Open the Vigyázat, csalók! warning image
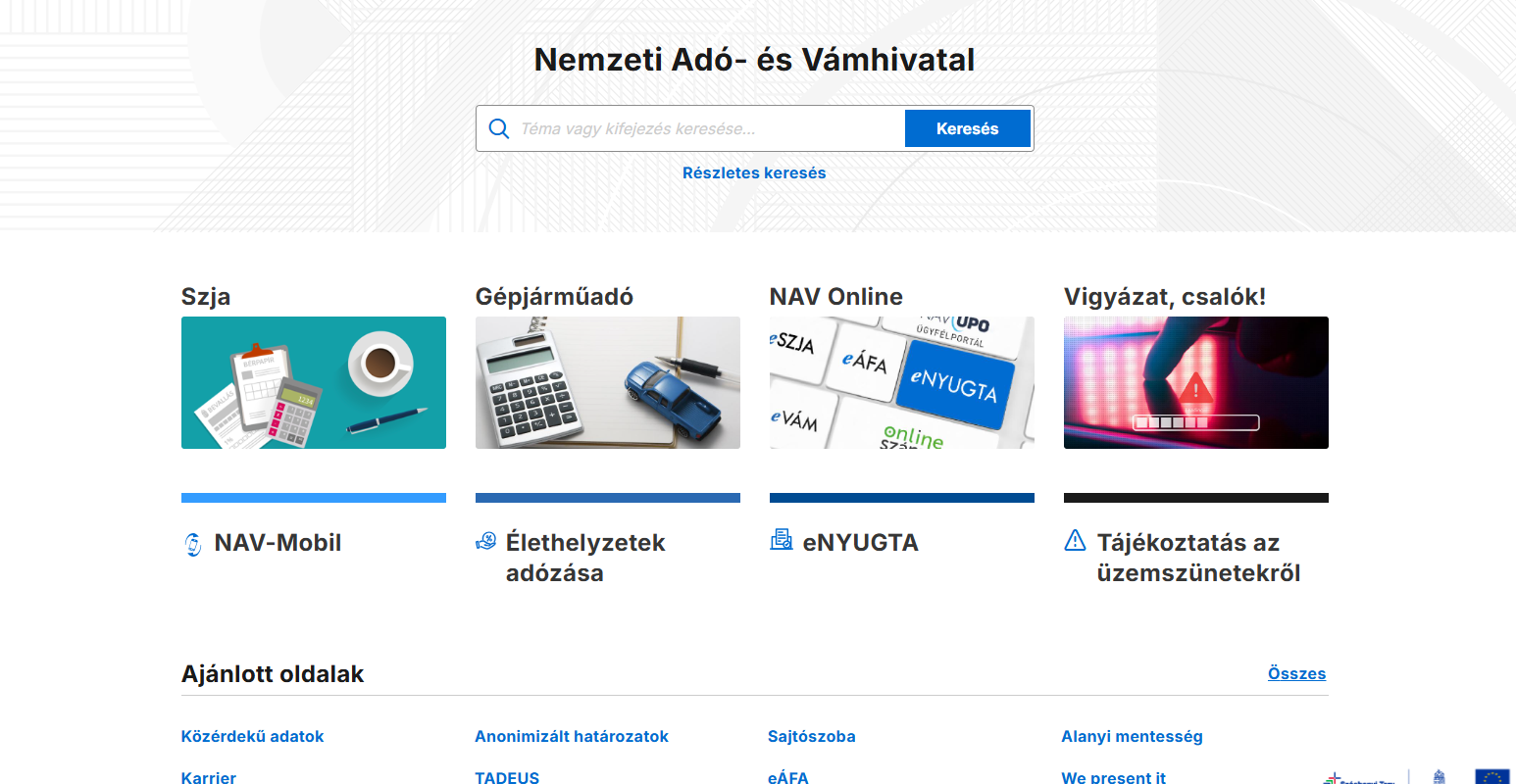1516x784 pixels. point(1196,382)
